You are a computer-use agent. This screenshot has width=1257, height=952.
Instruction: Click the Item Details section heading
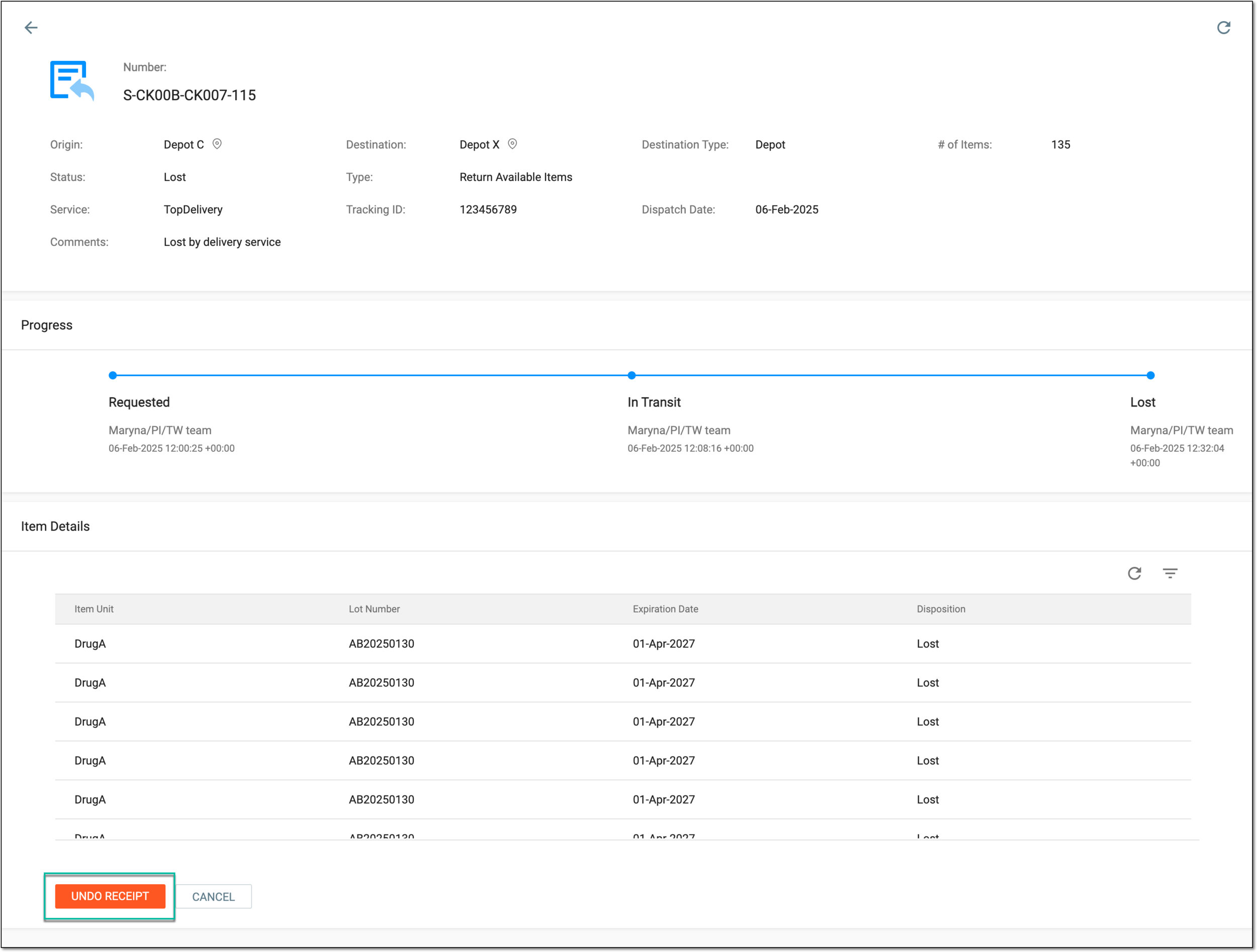click(x=55, y=527)
